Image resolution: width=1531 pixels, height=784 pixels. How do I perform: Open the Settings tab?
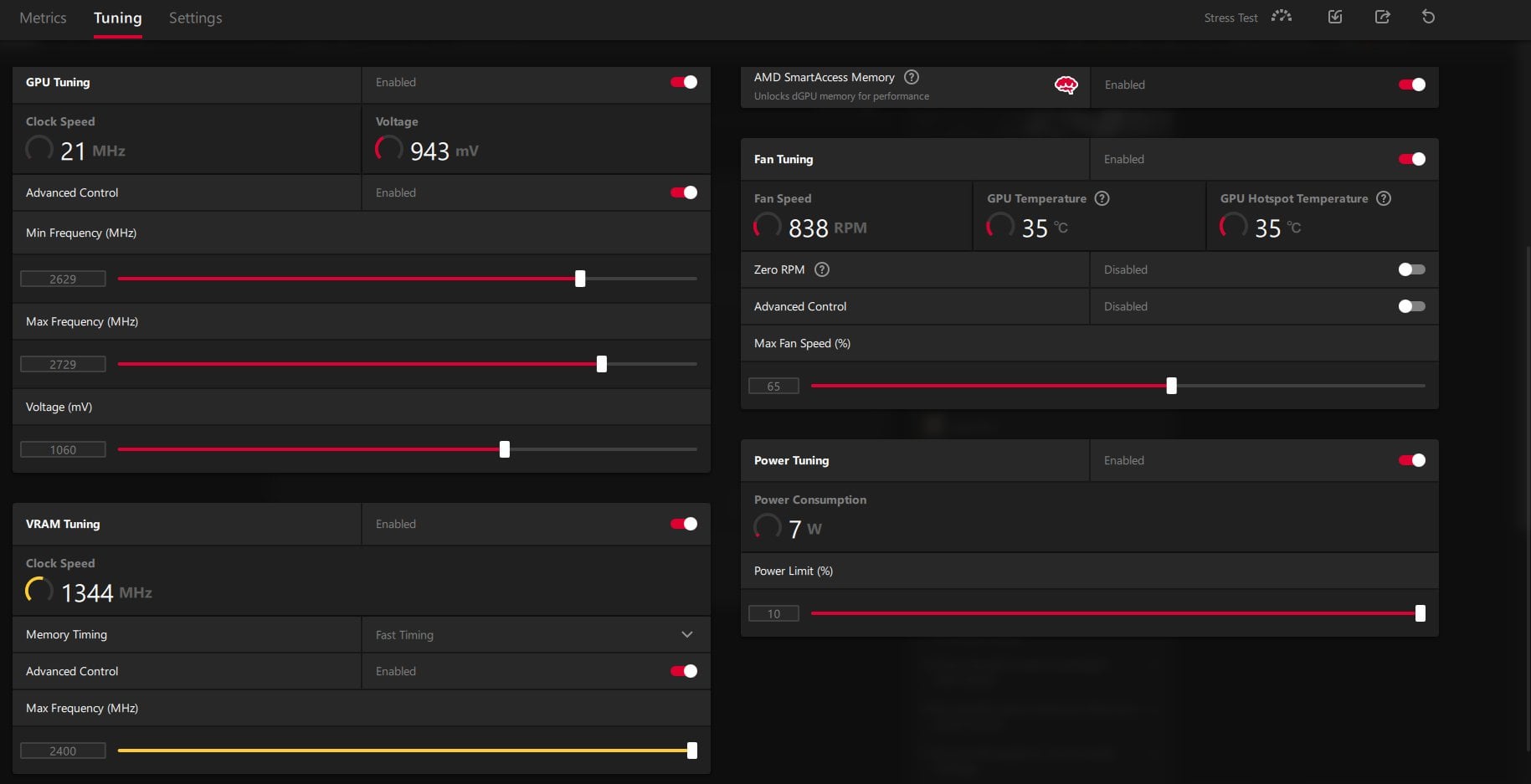point(195,18)
